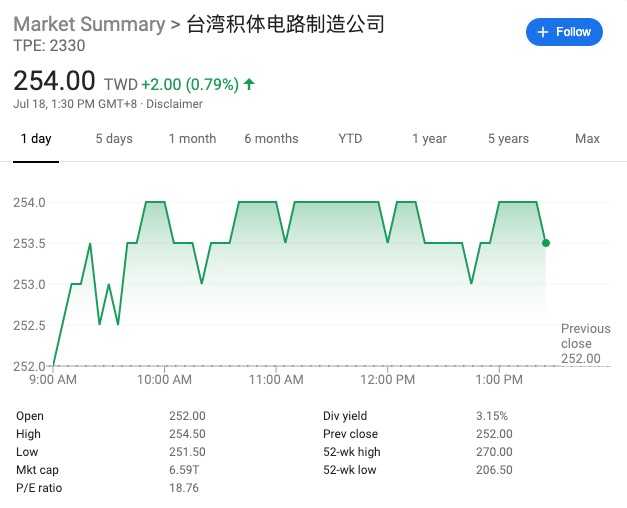The image size is (627, 508).
Task: Open the Market Summary link
Action: [x=89, y=24]
